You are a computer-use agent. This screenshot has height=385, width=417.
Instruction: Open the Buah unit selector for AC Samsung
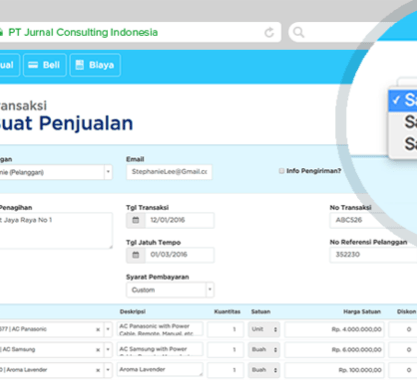click(264, 350)
